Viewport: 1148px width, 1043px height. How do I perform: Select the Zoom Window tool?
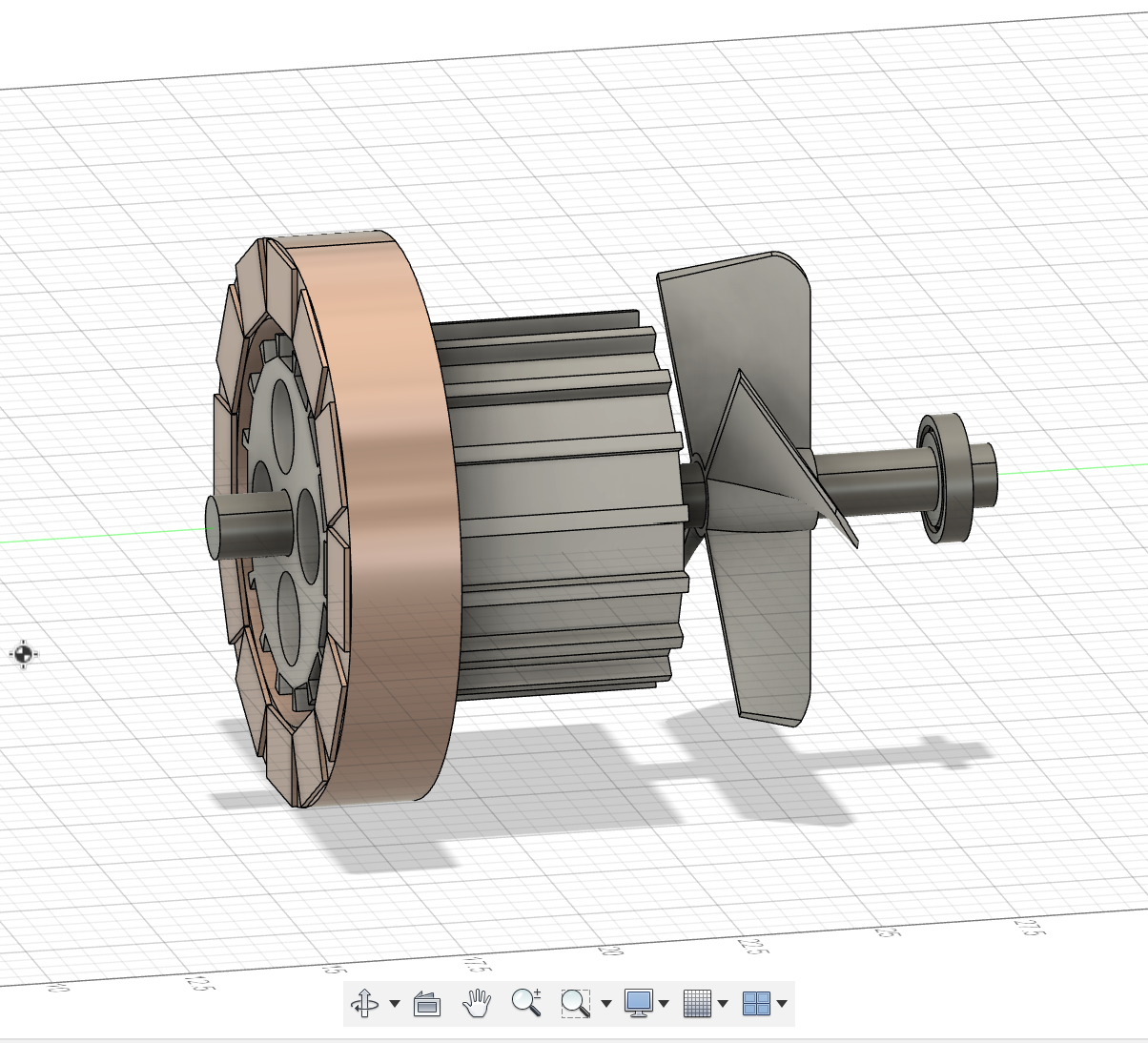pyautogui.click(x=576, y=1002)
